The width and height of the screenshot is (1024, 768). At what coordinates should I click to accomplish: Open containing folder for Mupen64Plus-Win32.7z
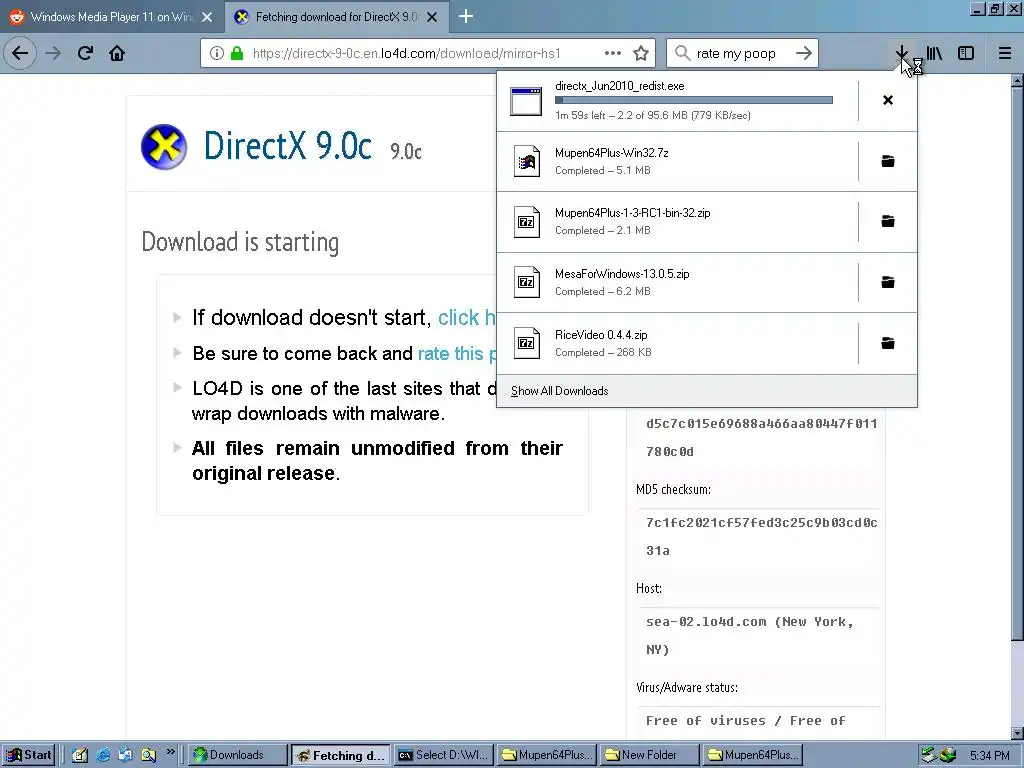coord(888,161)
